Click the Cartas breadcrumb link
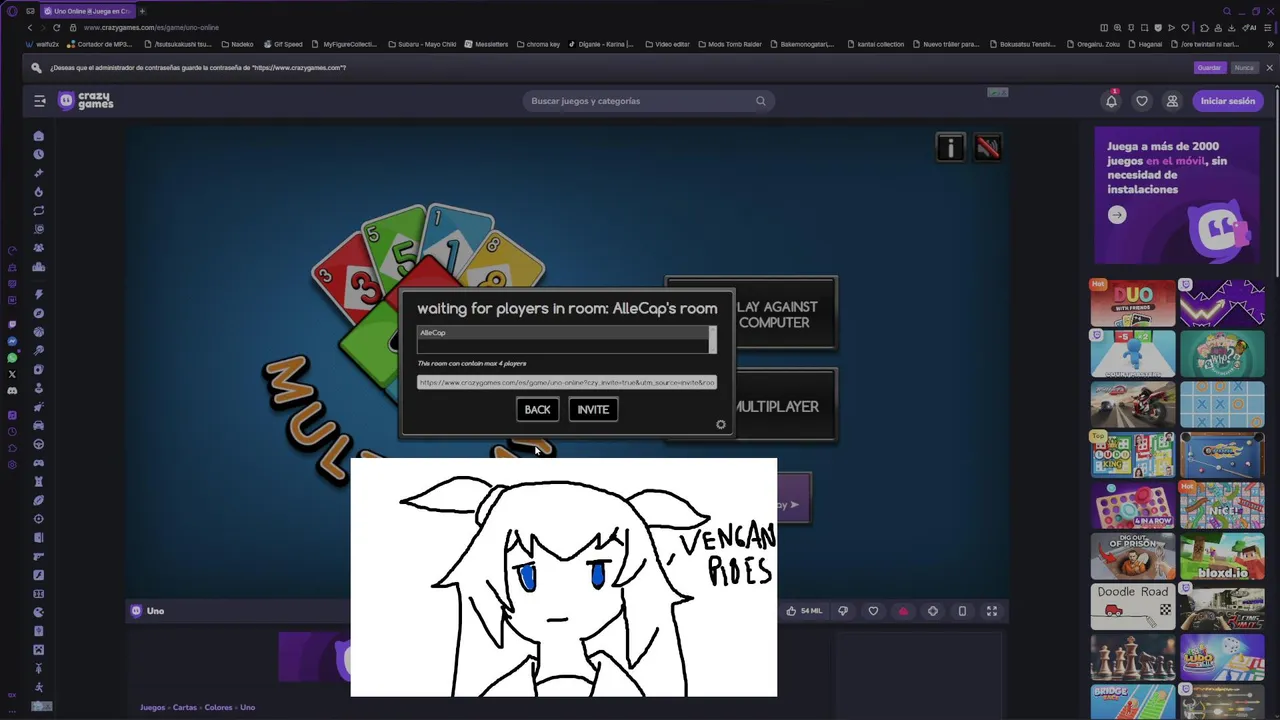Image resolution: width=1280 pixels, height=720 pixels. (185, 707)
